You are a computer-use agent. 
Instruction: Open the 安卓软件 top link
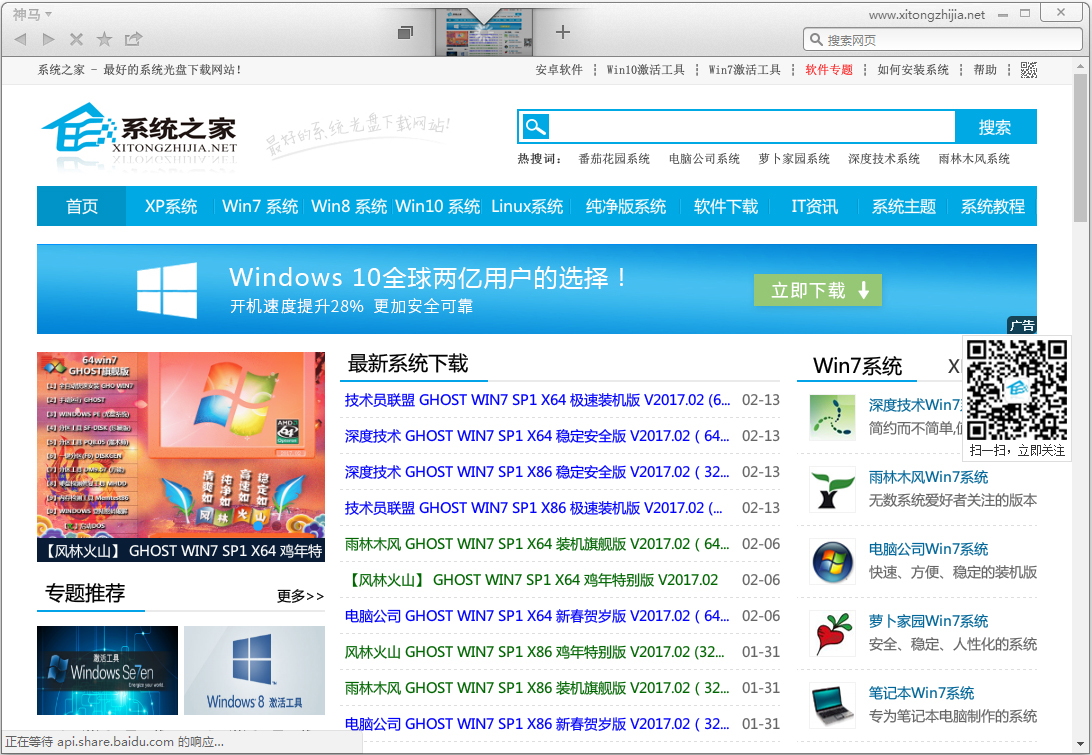pos(559,70)
